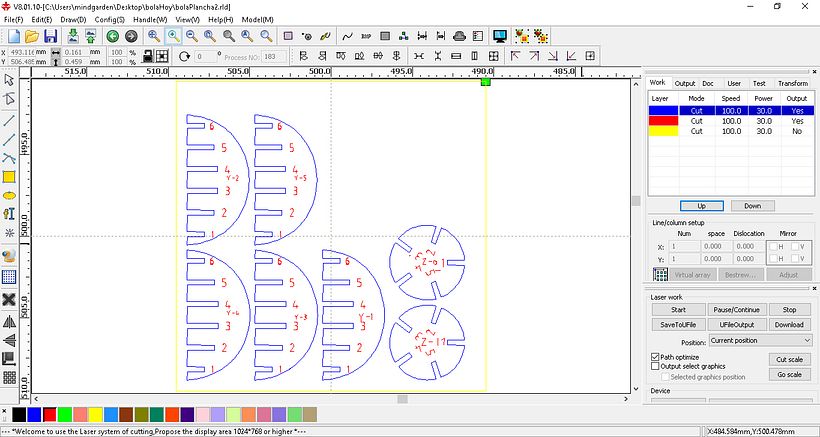Click the monitor preview icon
Image resolution: width=820 pixels, height=437 pixels.
coord(500,36)
